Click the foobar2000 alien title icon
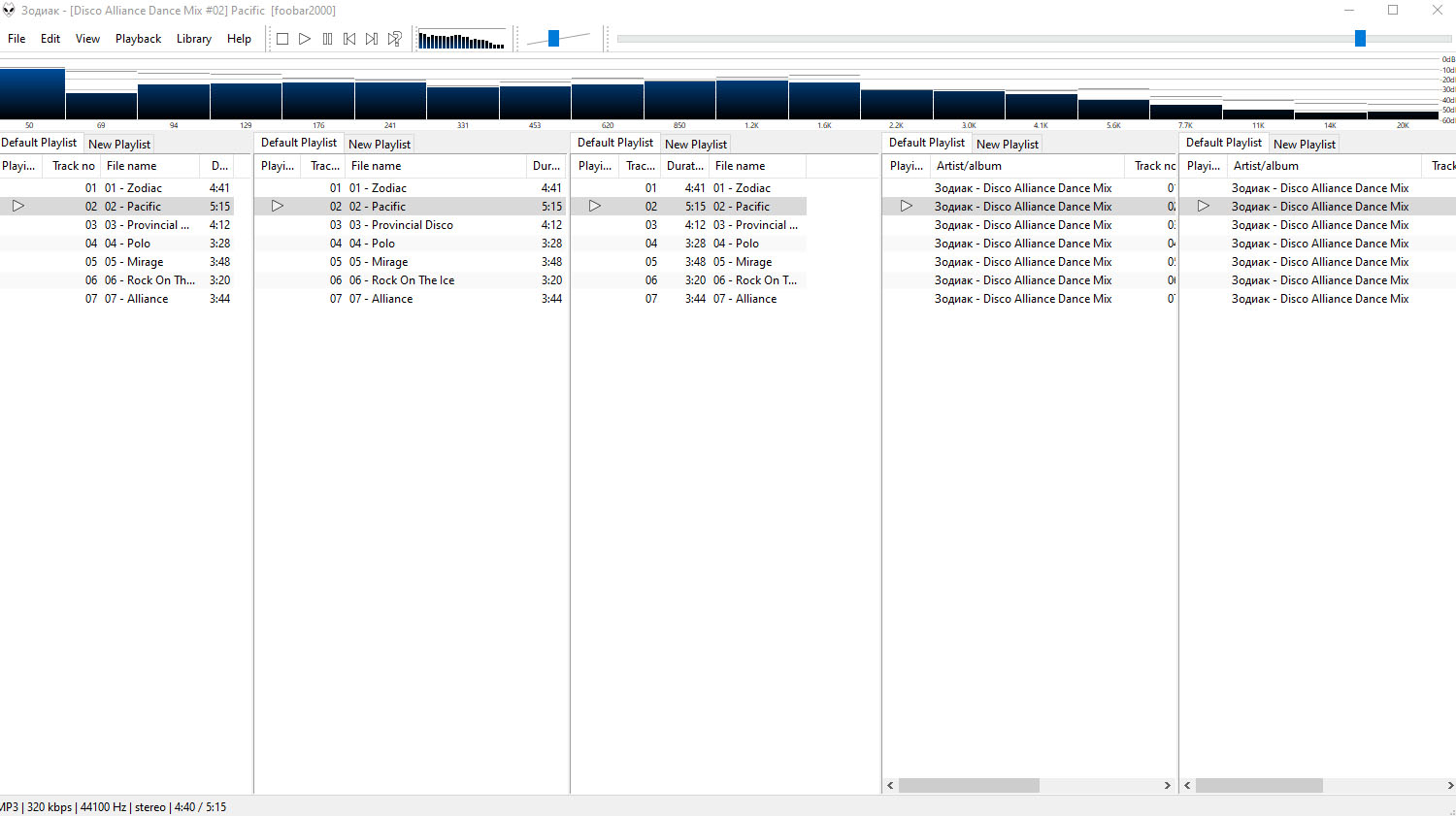 9,11
